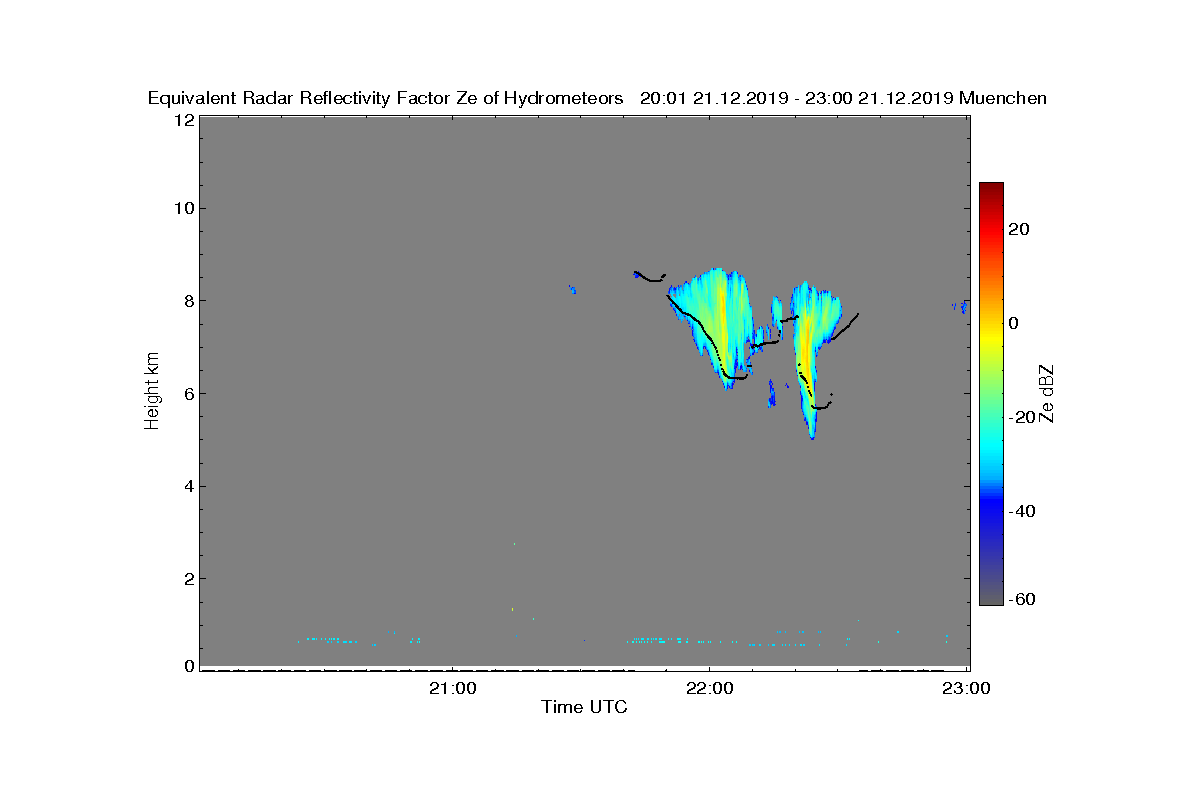Click the height tick label 6
The width and height of the screenshot is (1200, 800).
click(x=188, y=393)
